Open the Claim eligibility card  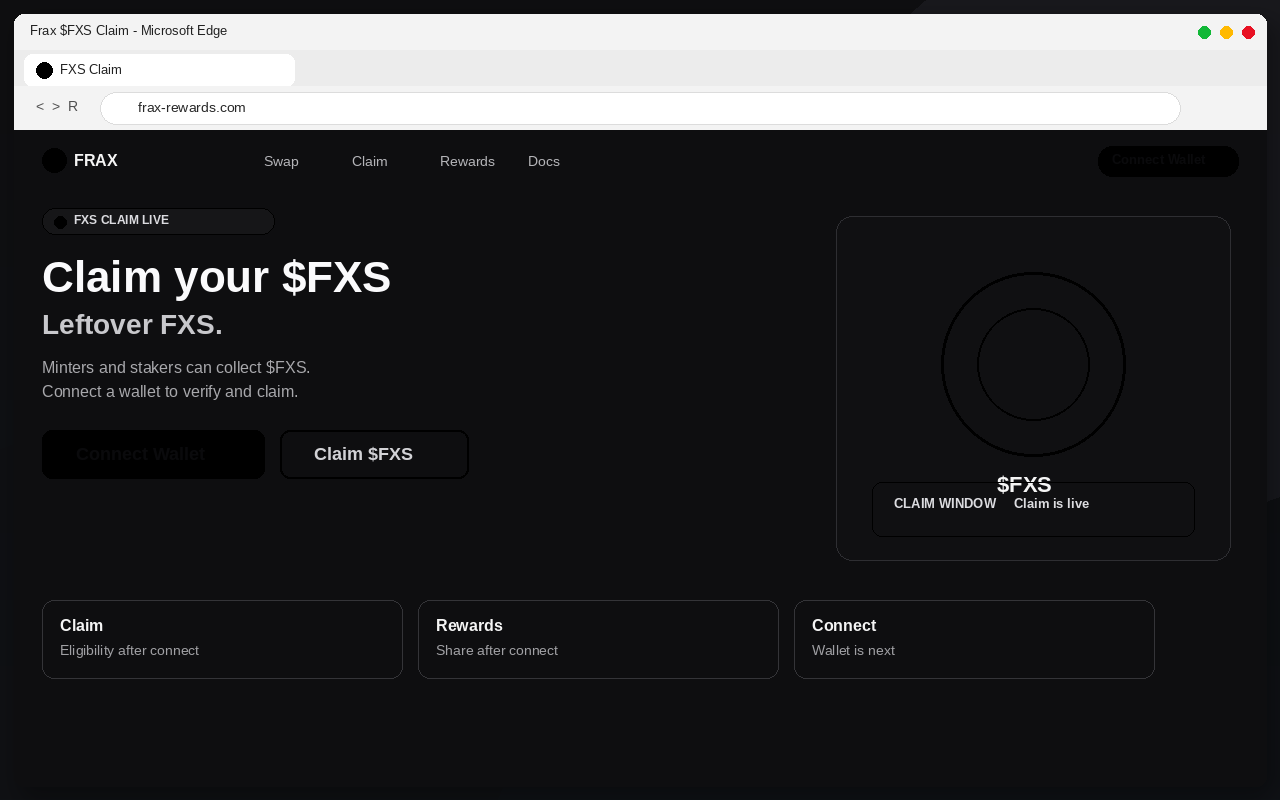222,639
